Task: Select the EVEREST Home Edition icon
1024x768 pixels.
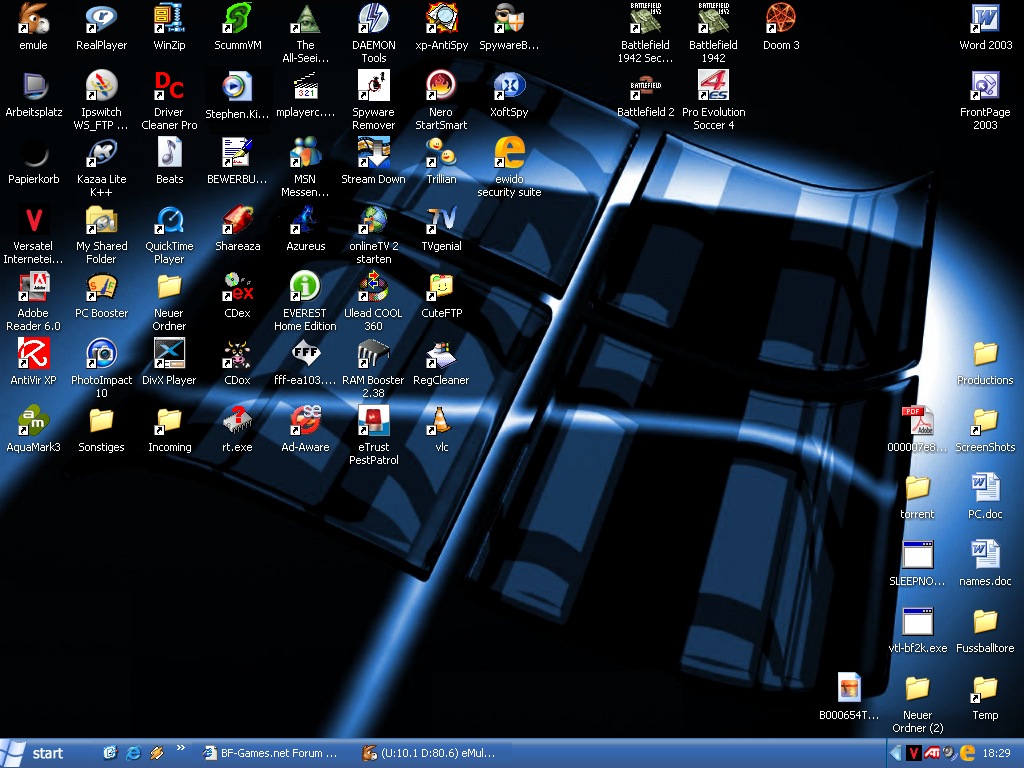Action: click(x=306, y=301)
